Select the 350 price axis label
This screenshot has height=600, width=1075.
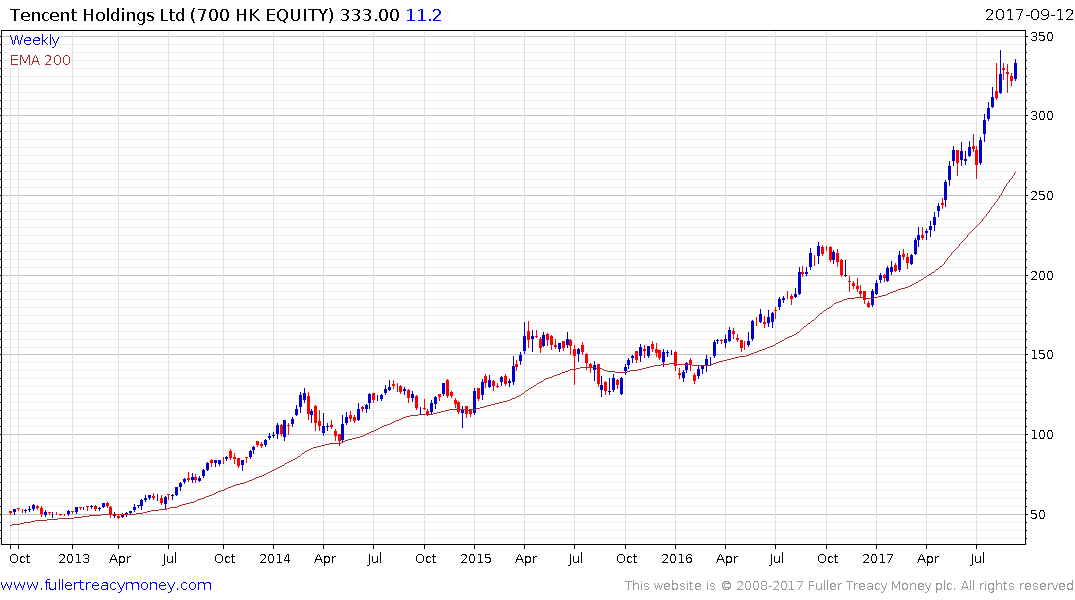pos(1042,36)
